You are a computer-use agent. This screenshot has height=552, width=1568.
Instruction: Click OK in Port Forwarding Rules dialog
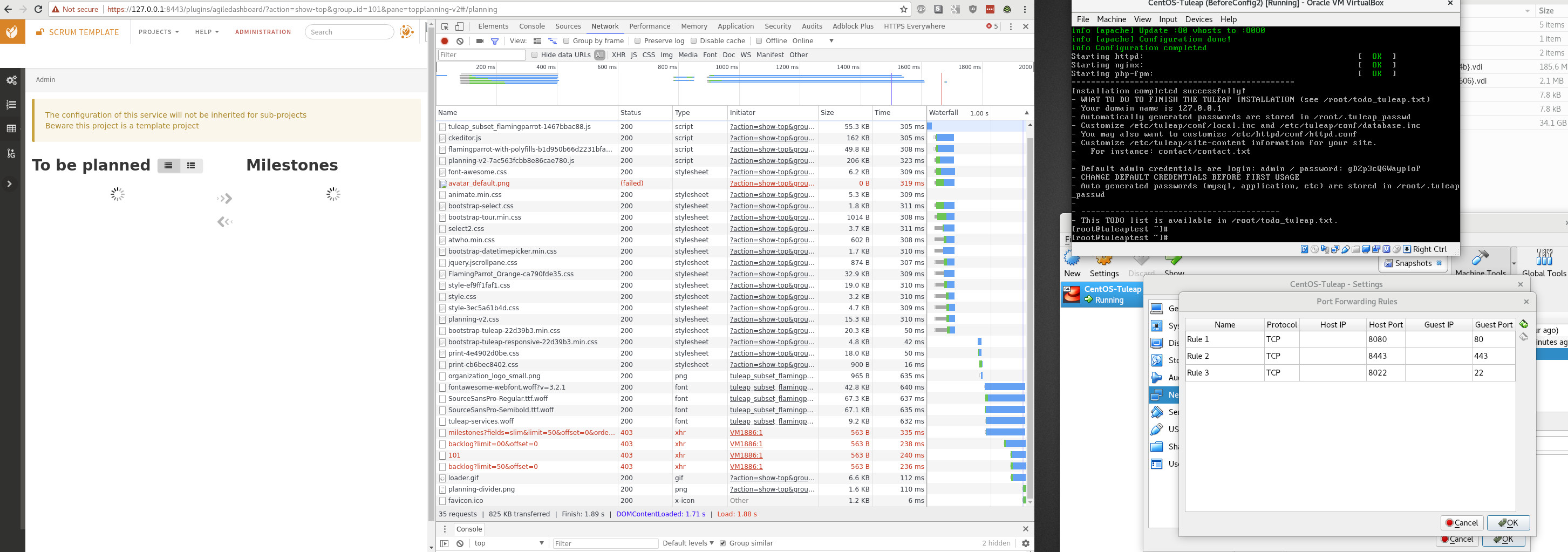[1508, 523]
